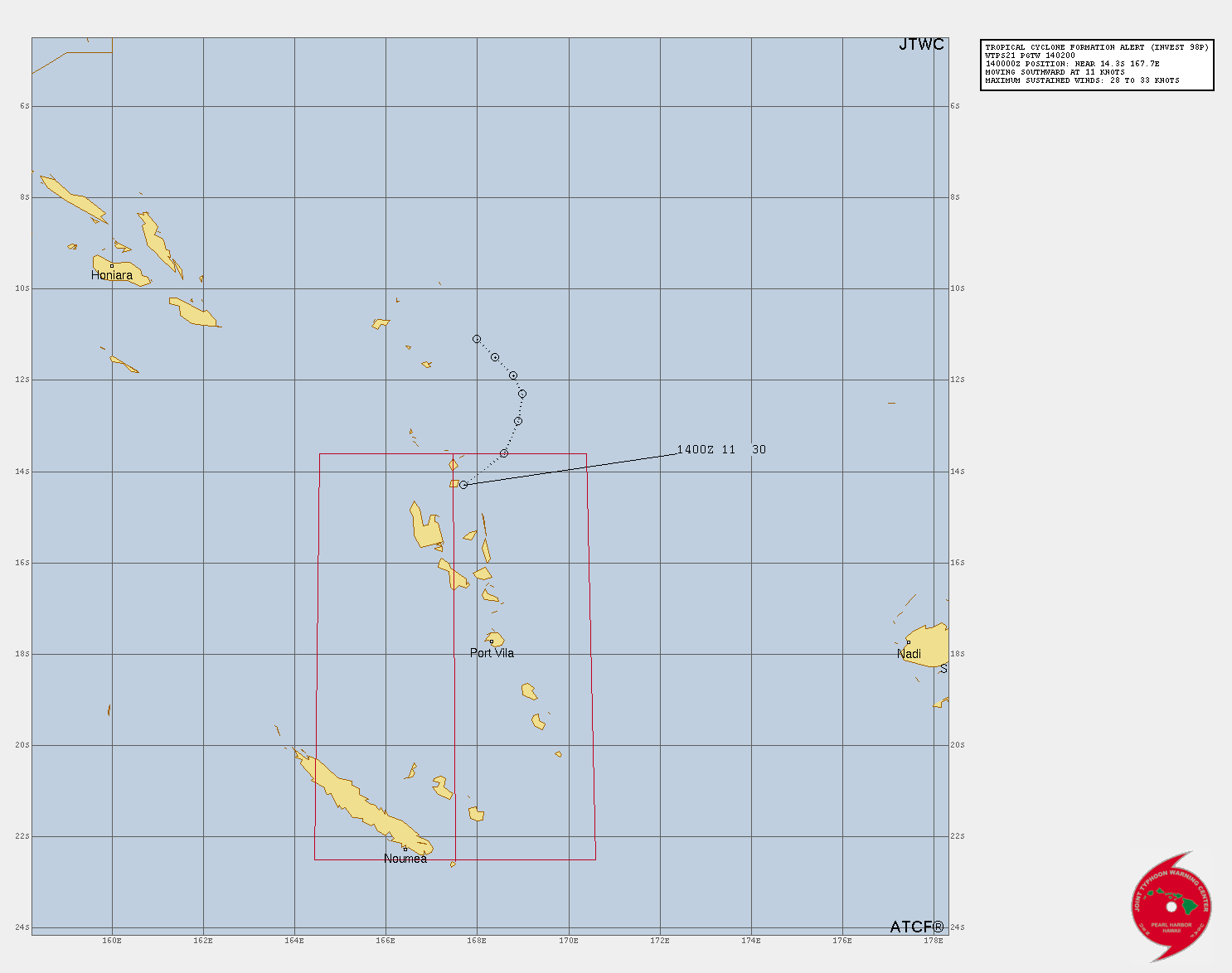Click the 172E longitude axis label

660,941
